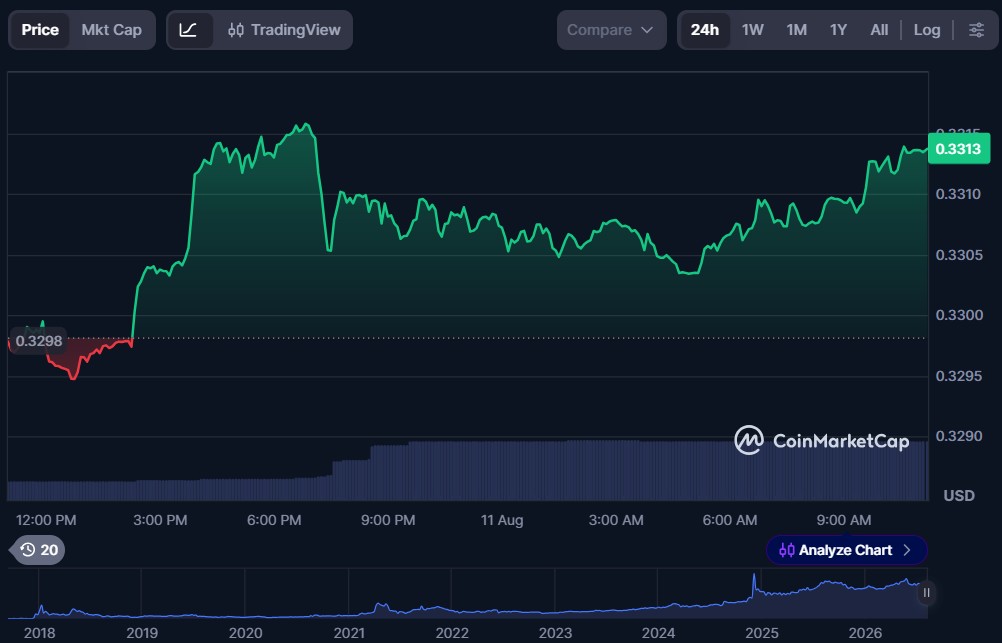Click the history clock badge showing 20

point(38,550)
